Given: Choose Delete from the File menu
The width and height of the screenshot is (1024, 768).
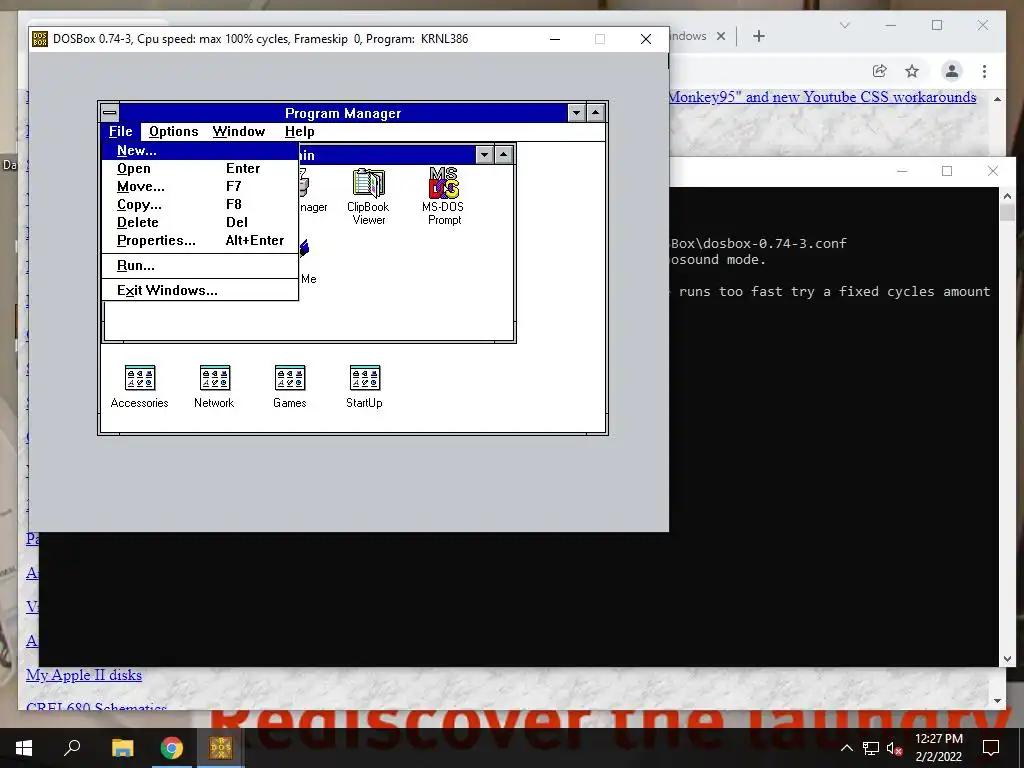Looking at the screenshot, I should point(200,222).
